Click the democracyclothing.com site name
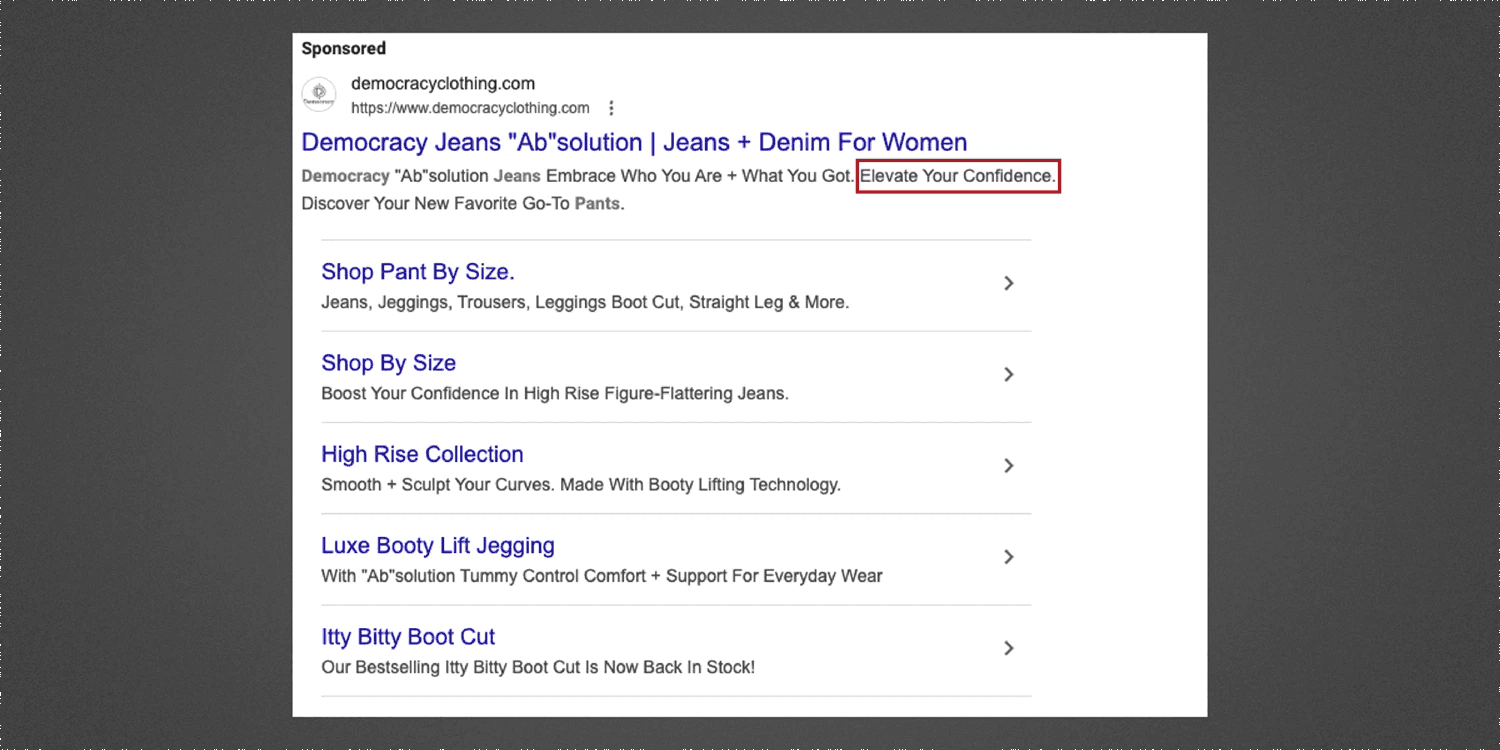The width and height of the screenshot is (1500, 750). (x=443, y=83)
